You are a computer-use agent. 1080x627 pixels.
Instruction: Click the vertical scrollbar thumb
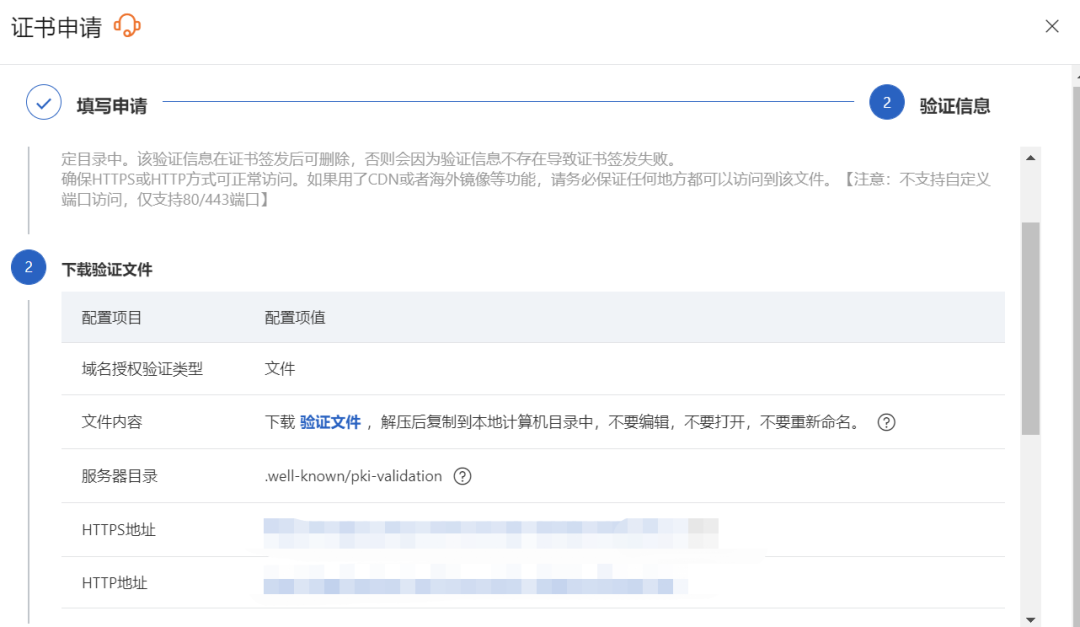(1030, 328)
